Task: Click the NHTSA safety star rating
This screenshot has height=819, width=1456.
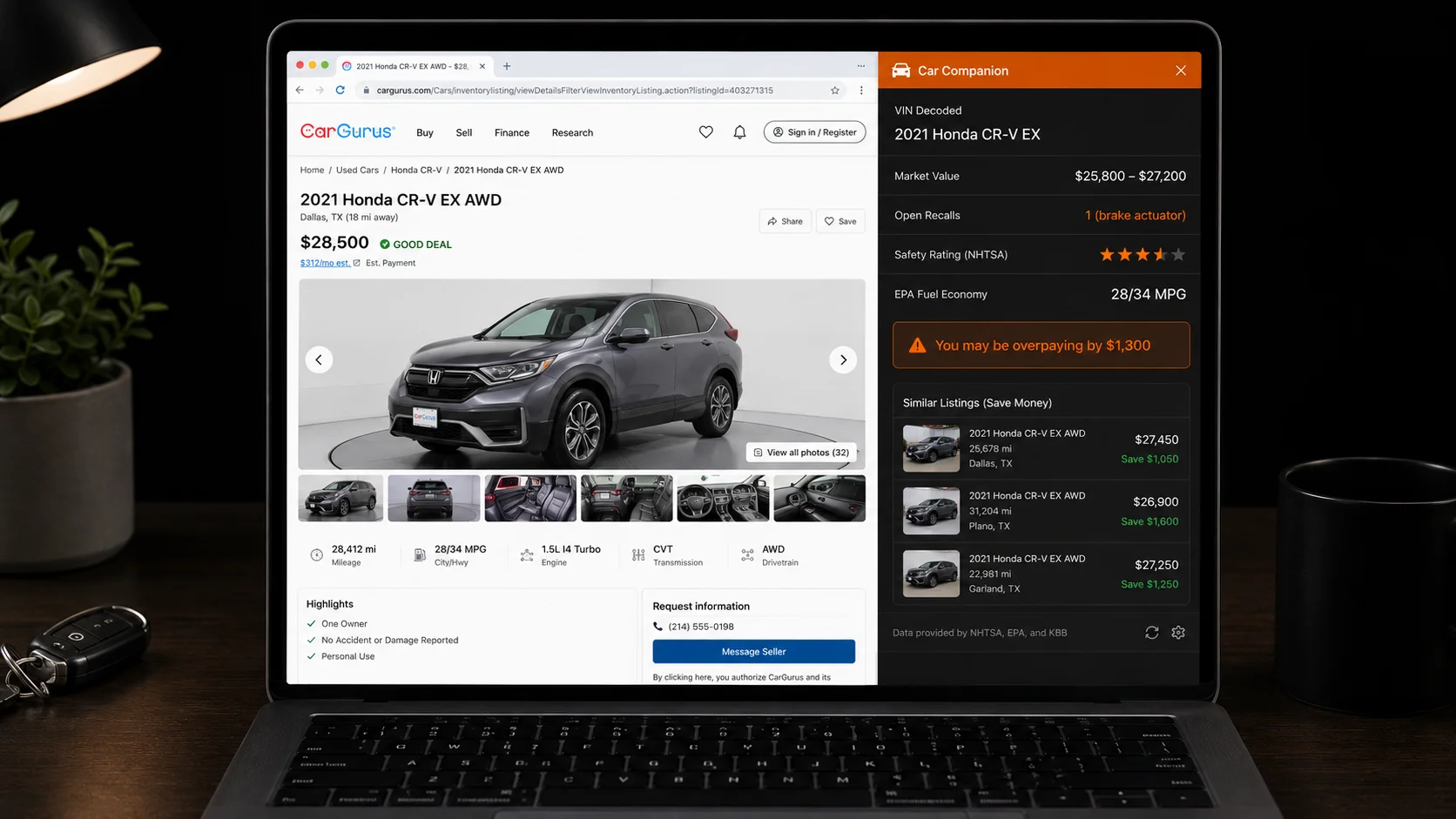Action: (1142, 255)
